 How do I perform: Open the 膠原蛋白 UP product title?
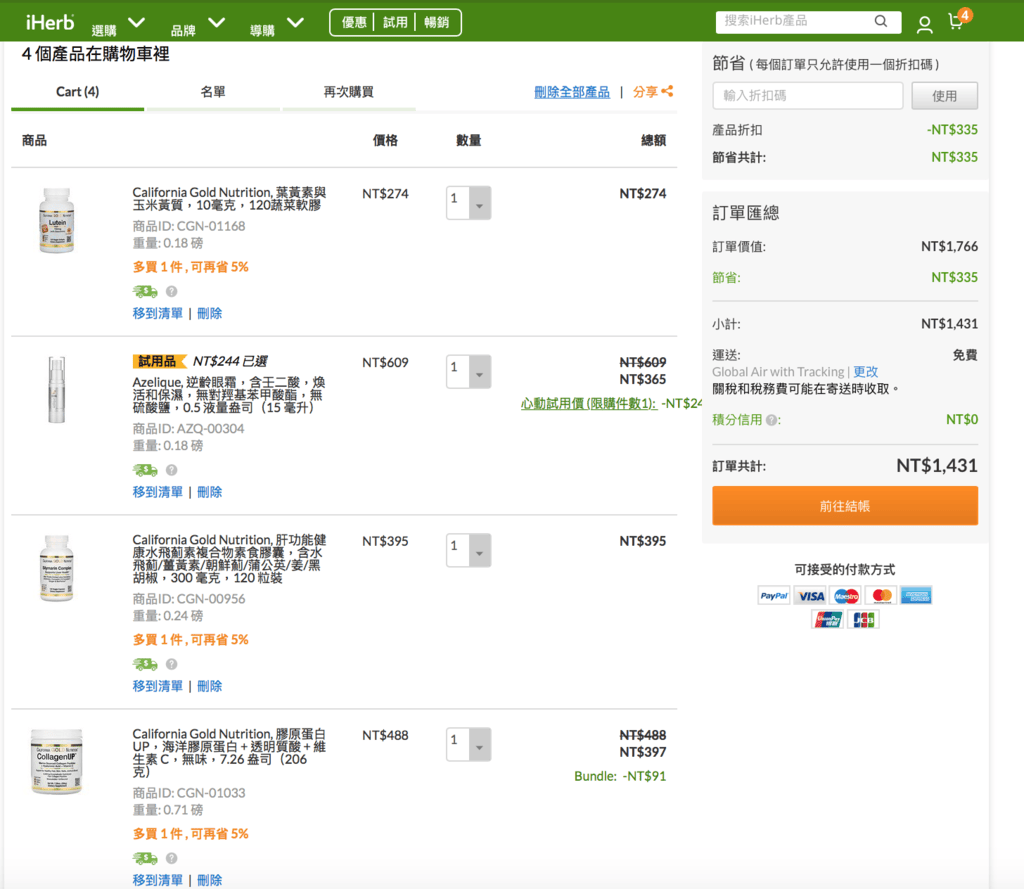(x=229, y=752)
